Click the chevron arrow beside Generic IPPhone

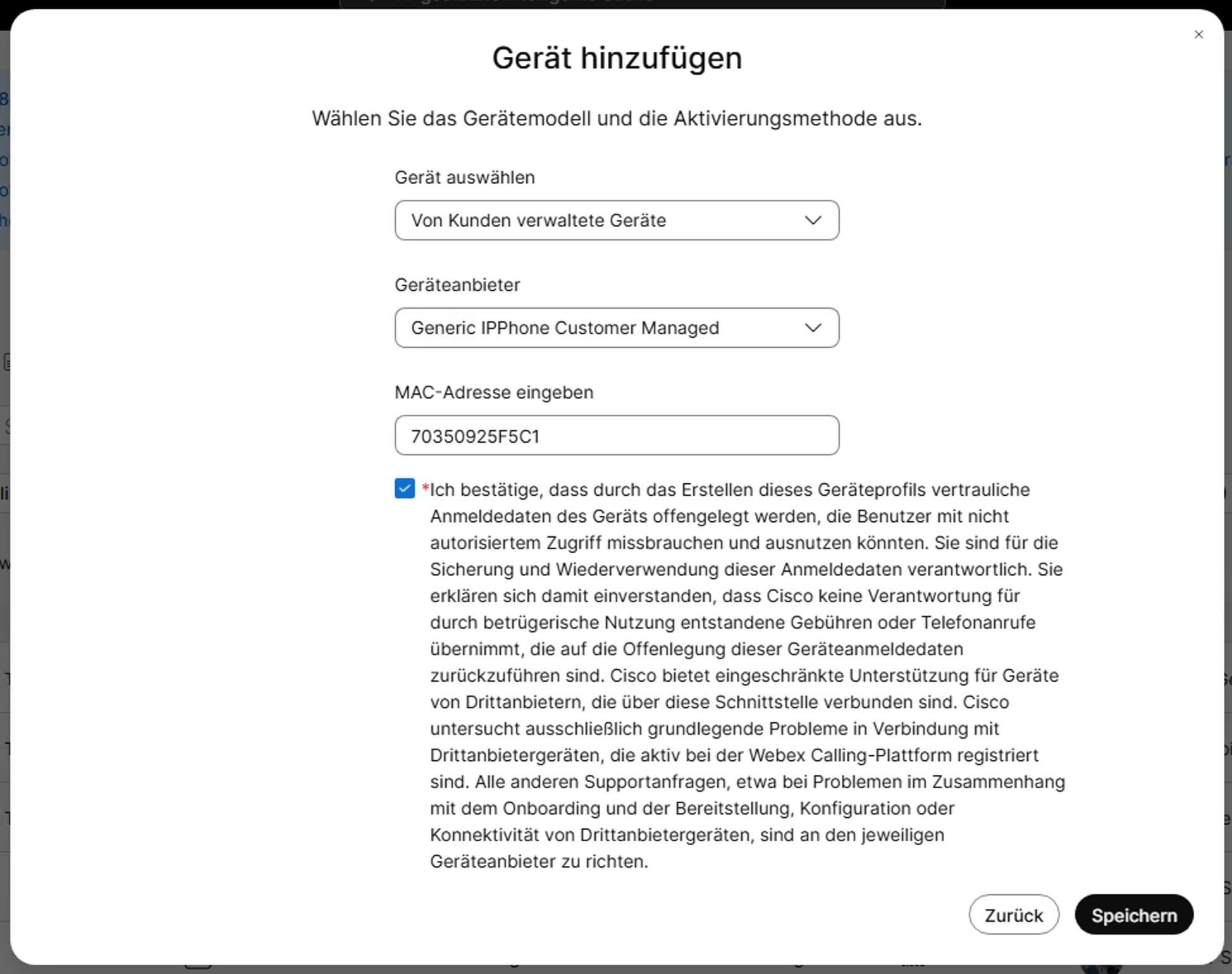coord(813,328)
